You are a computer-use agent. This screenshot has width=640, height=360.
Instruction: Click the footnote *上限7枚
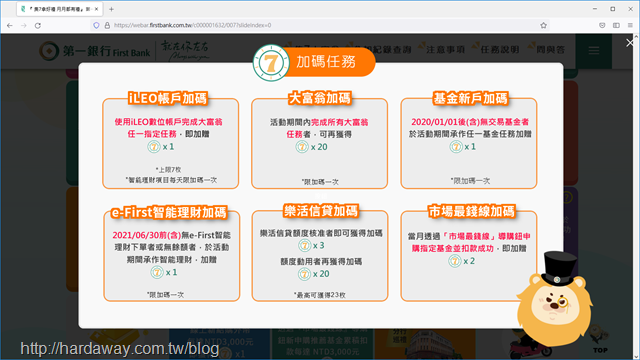point(168,169)
